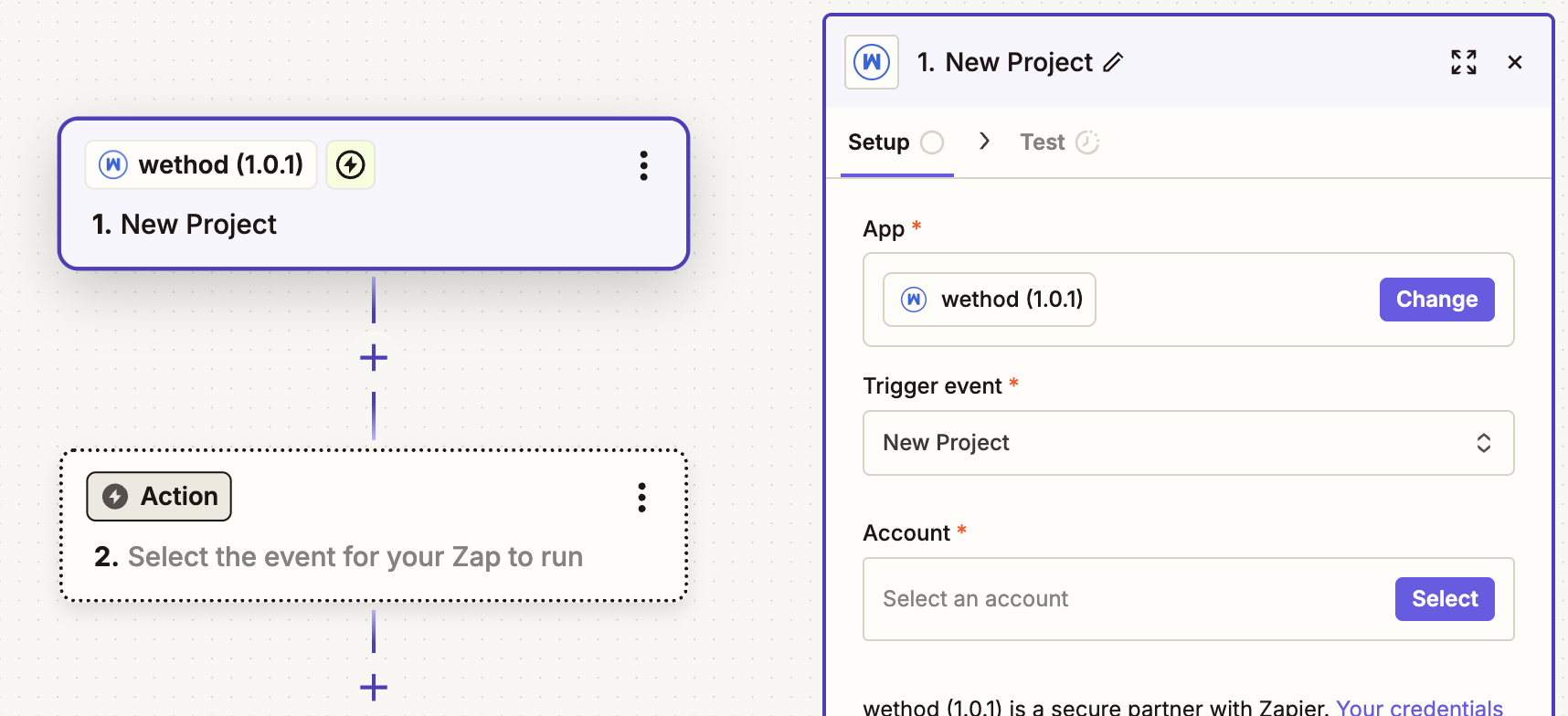This screenshot has width=1568, height=716.
Task: Click the Select an account field
Action: point(1124,599)
